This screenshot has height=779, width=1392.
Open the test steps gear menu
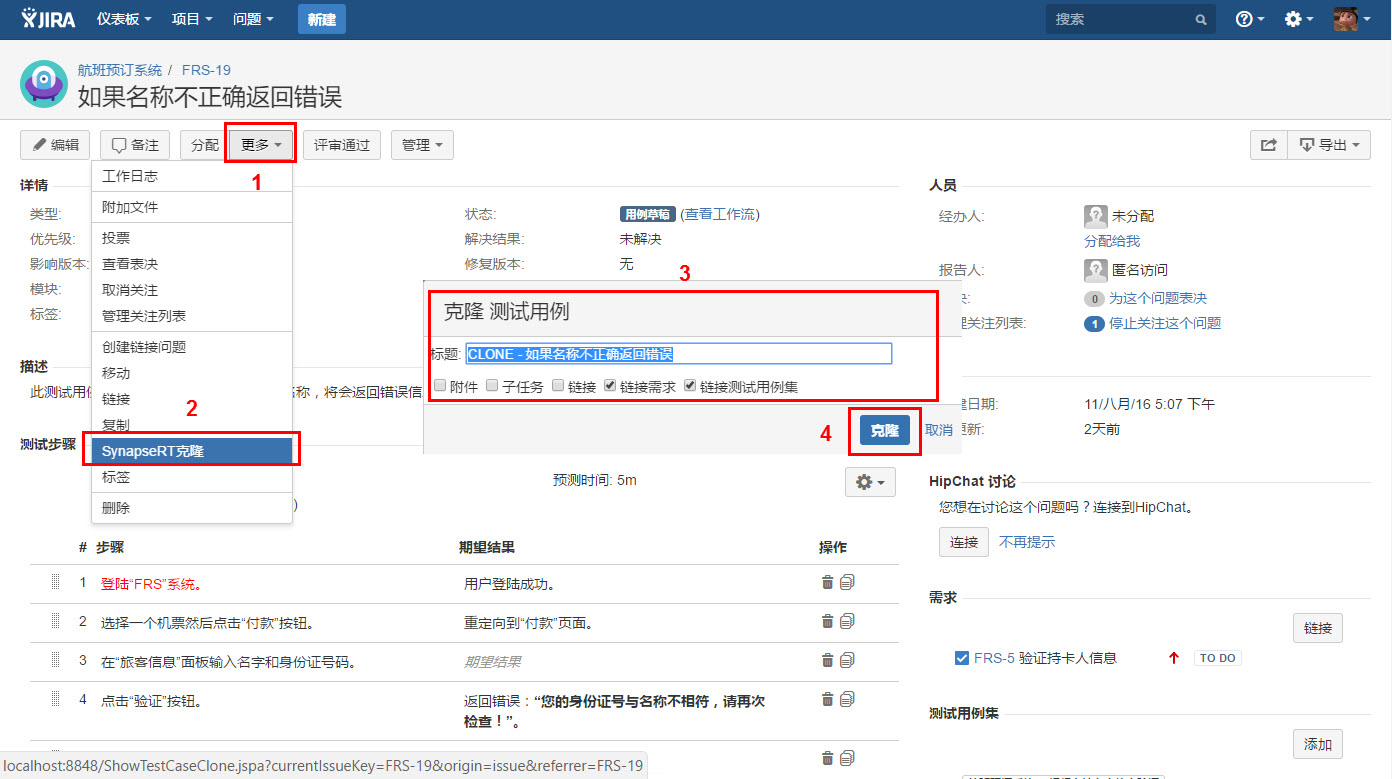coord(870,482)
